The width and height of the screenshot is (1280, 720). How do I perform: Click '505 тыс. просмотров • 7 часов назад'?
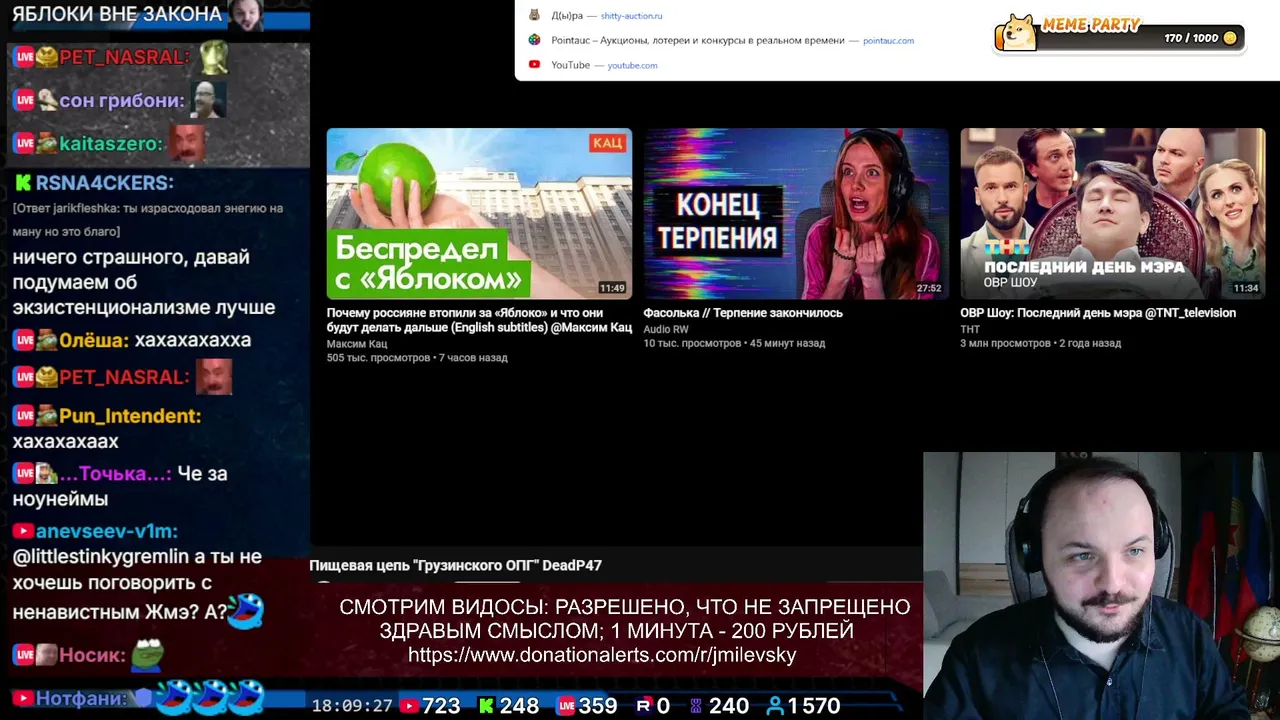pyautogui.click(x=417, y=358)
